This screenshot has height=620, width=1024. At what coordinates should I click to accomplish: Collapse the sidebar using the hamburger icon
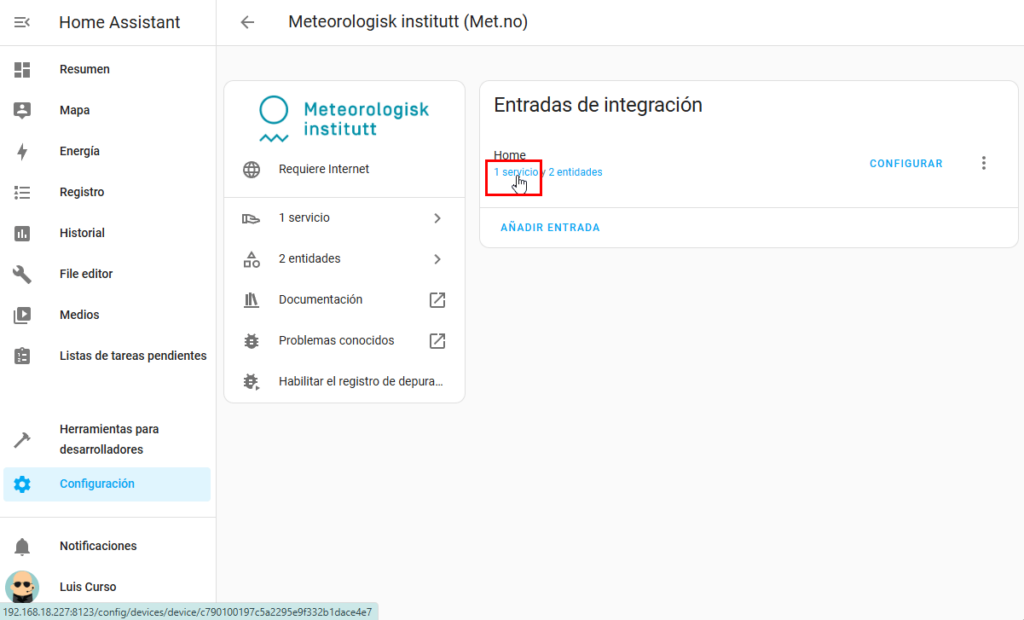22,22
